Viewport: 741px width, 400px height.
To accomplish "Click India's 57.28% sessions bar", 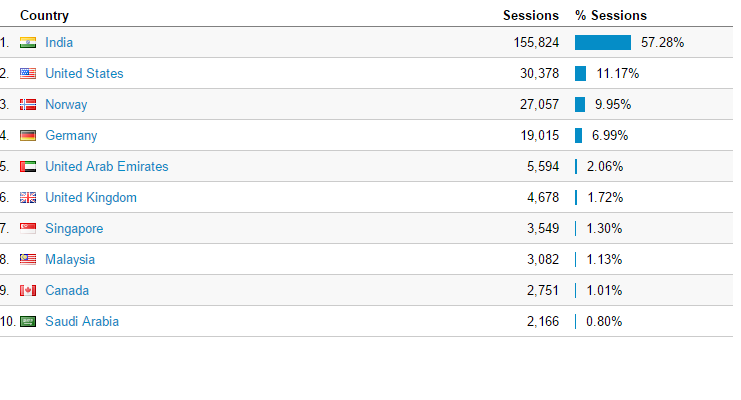I will (603, 43).
